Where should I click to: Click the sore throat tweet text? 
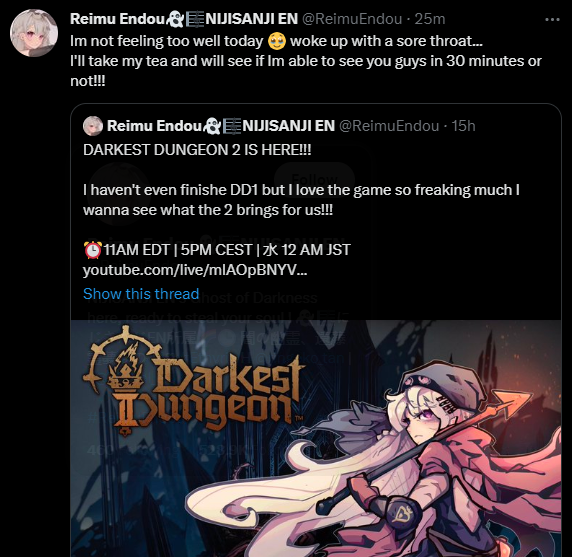click(x=306, y=61)
